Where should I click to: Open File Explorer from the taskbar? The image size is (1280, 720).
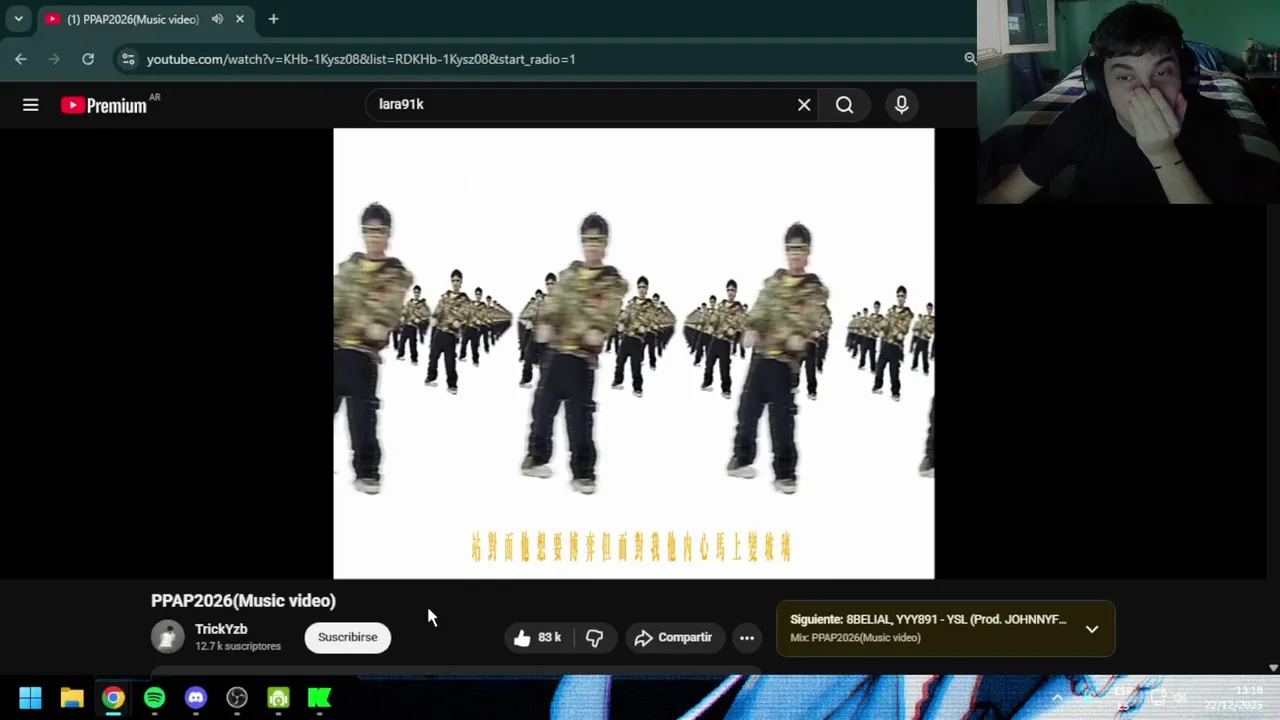(72, 698)
